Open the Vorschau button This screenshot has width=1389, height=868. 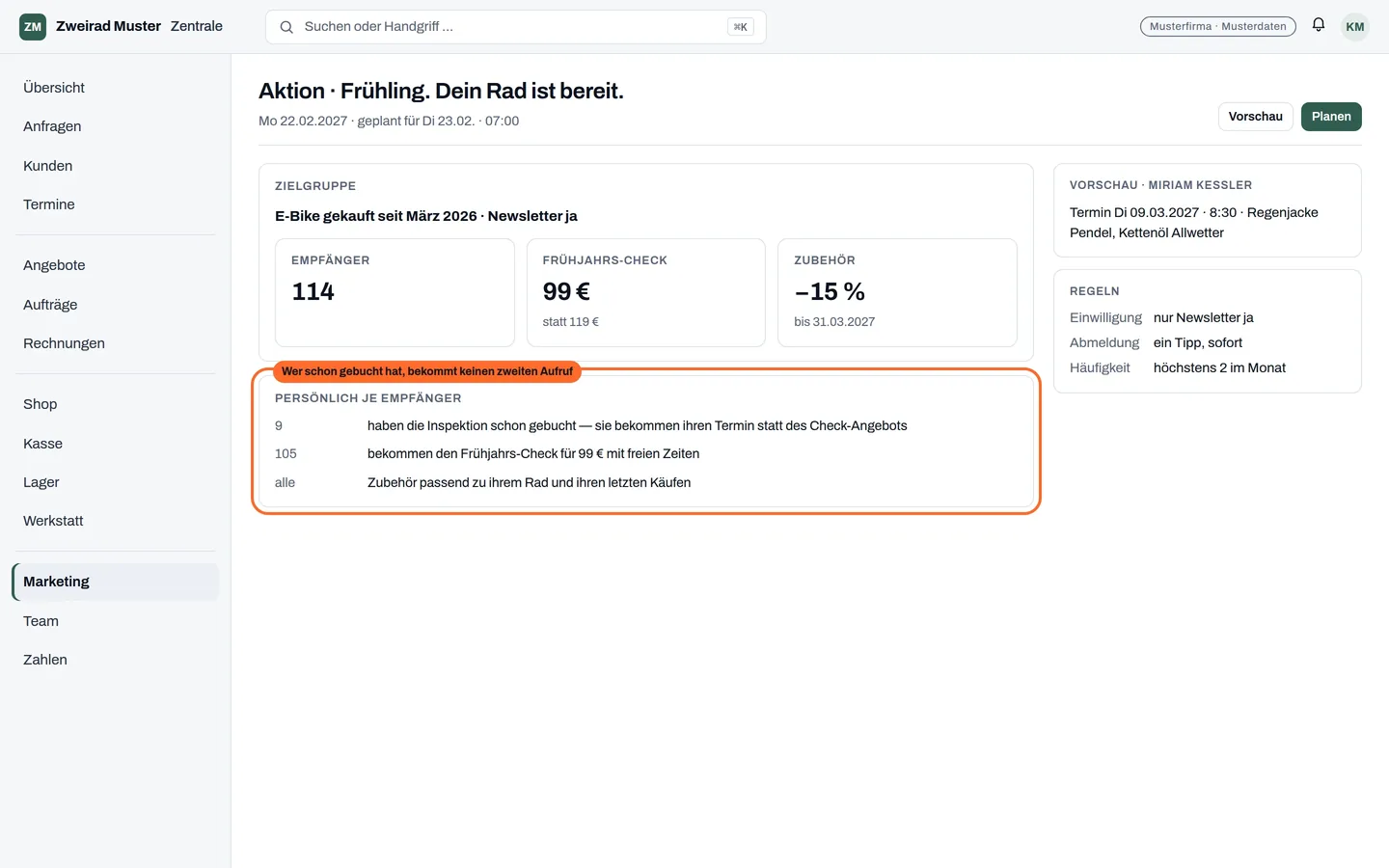pos(1256,117)
